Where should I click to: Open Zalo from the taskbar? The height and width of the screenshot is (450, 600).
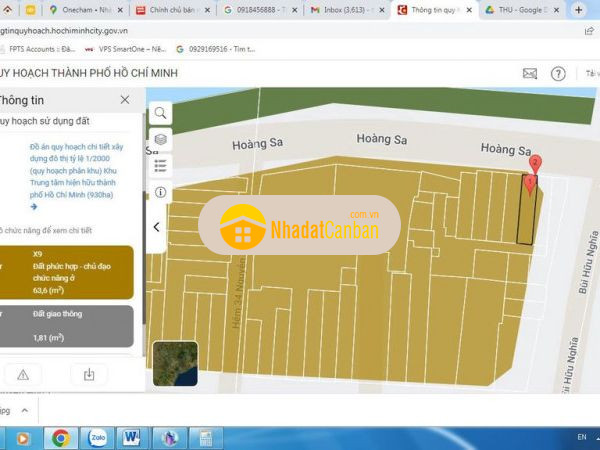pyautogui.click(x=97, y=437)
